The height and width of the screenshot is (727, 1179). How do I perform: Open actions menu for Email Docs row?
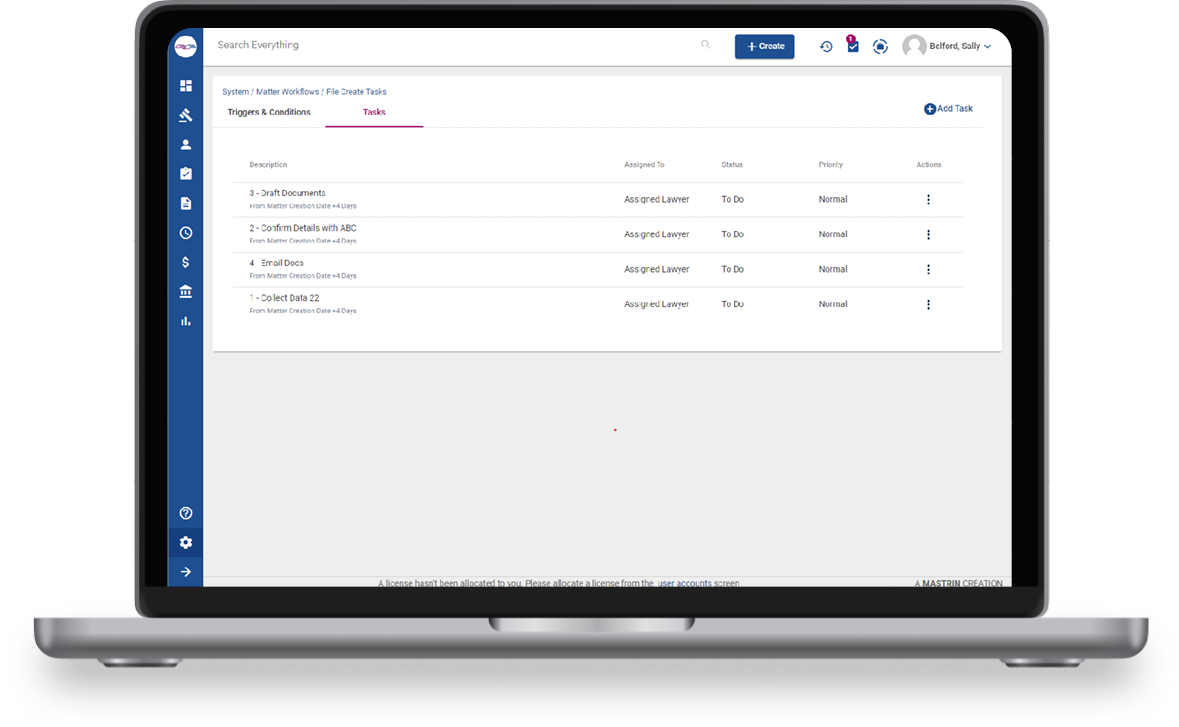[928, 269]
